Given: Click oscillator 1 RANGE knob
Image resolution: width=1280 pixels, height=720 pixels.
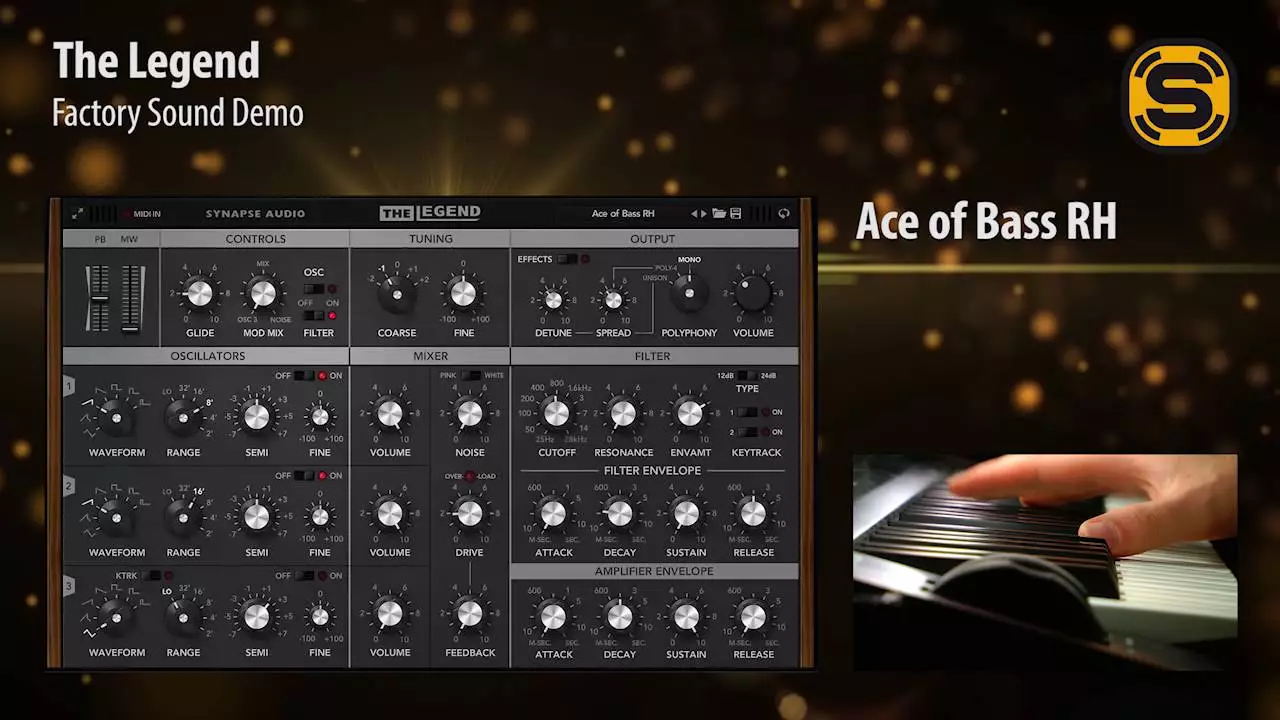Looking at the screenshot, I should tap(183, 418).
